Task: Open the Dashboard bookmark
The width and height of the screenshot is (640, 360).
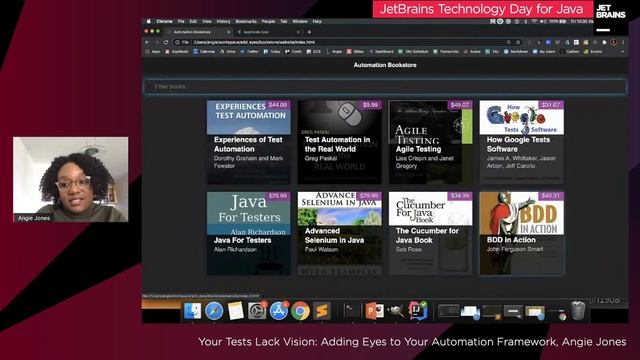Action: (x=382, y=52)
